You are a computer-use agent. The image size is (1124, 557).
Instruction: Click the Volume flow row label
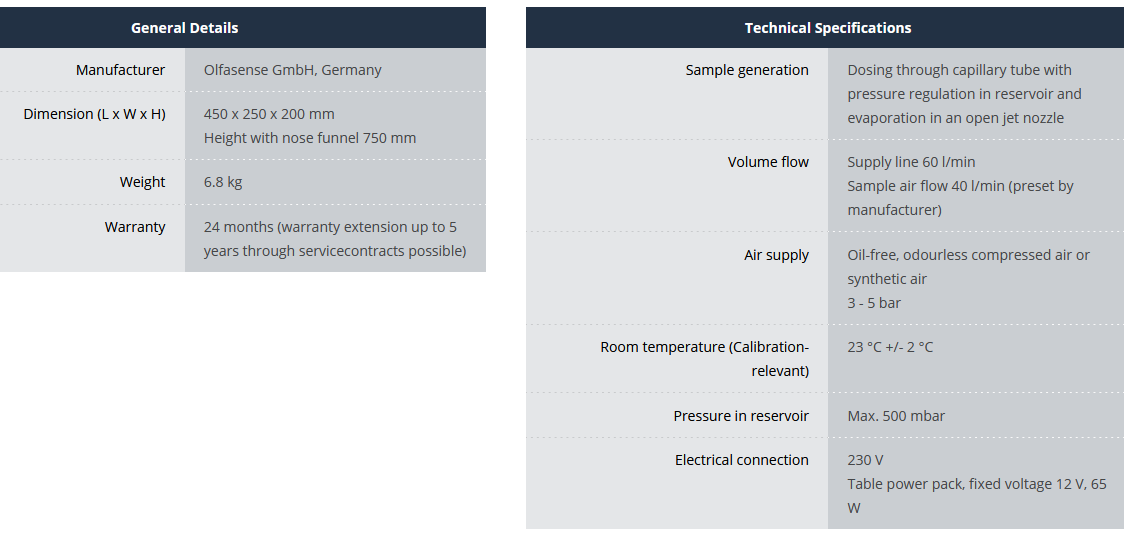(768, 162)
